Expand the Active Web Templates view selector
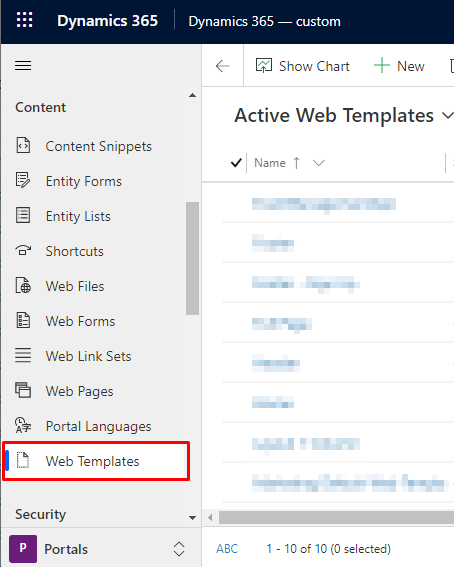The width and height of the screenshot is (454, 567). tap(447, 116)
